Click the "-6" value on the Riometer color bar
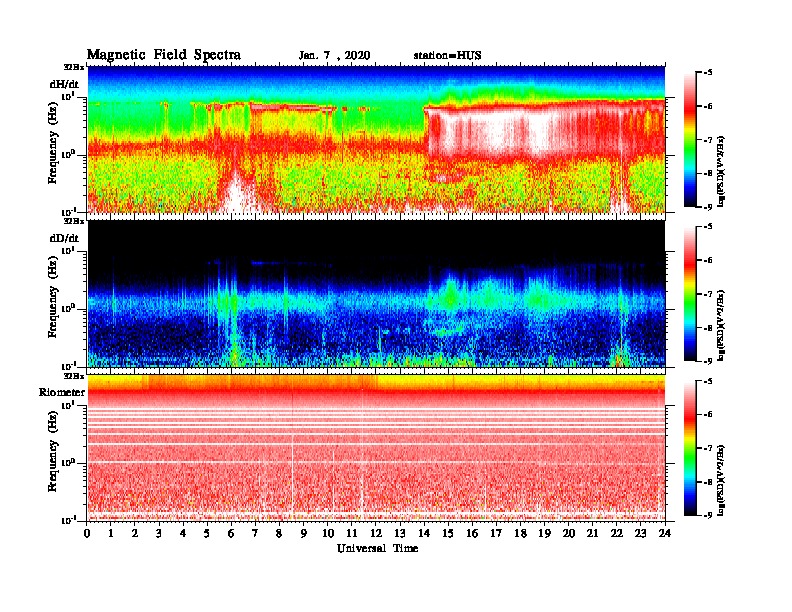This screenshot has height=612, width=792. [x=708, y=415]
